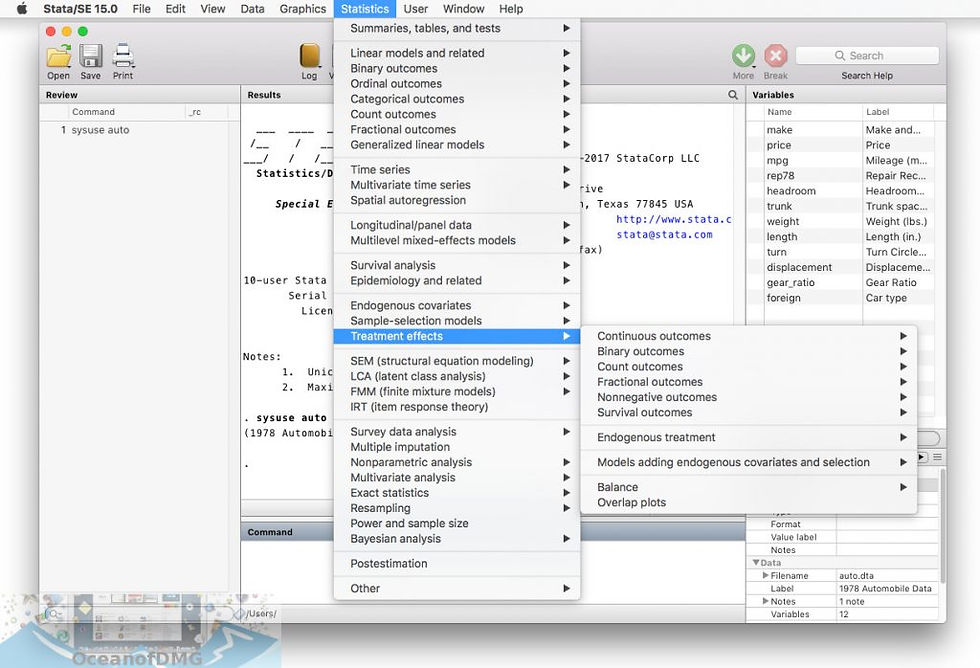Choose Models adding endogenous covariates and selection
980x668 pixels.
pos(749,462)
